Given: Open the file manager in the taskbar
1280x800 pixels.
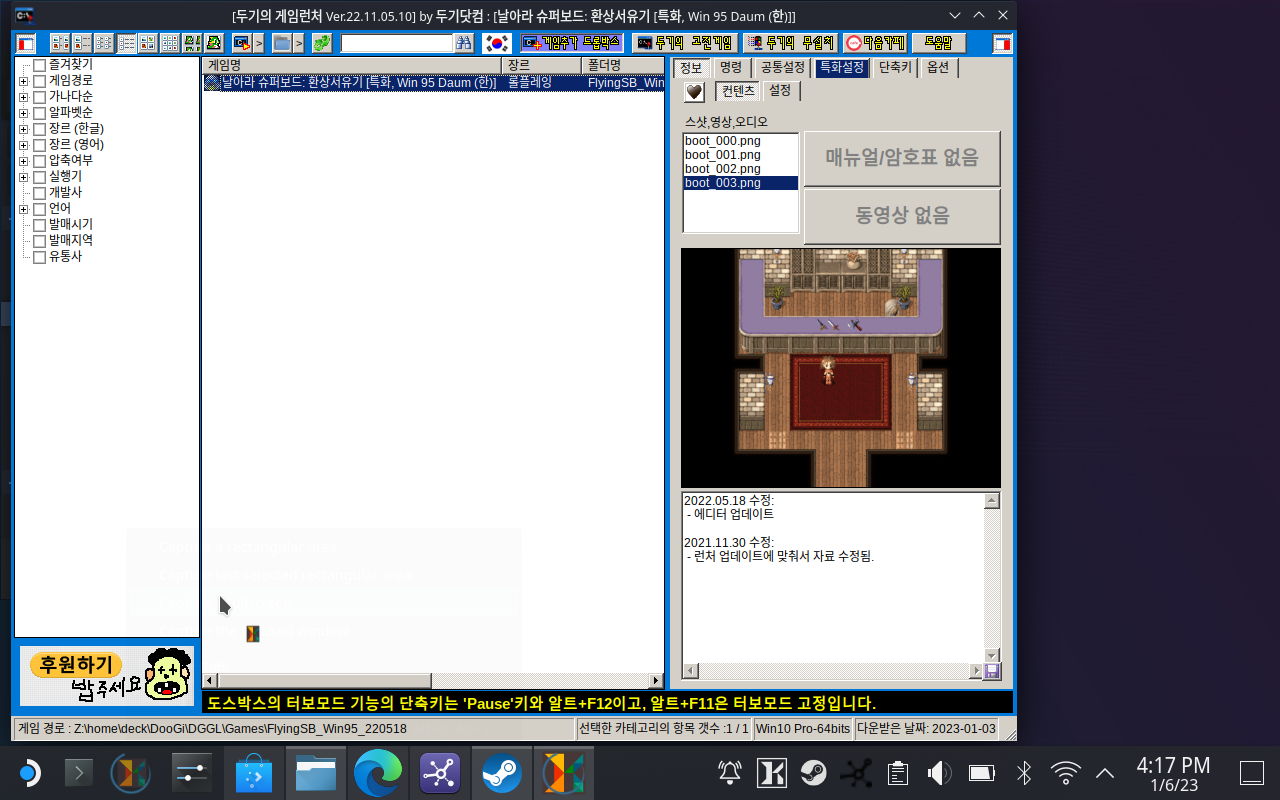Looking at the screenshot, I should [316, 773].
